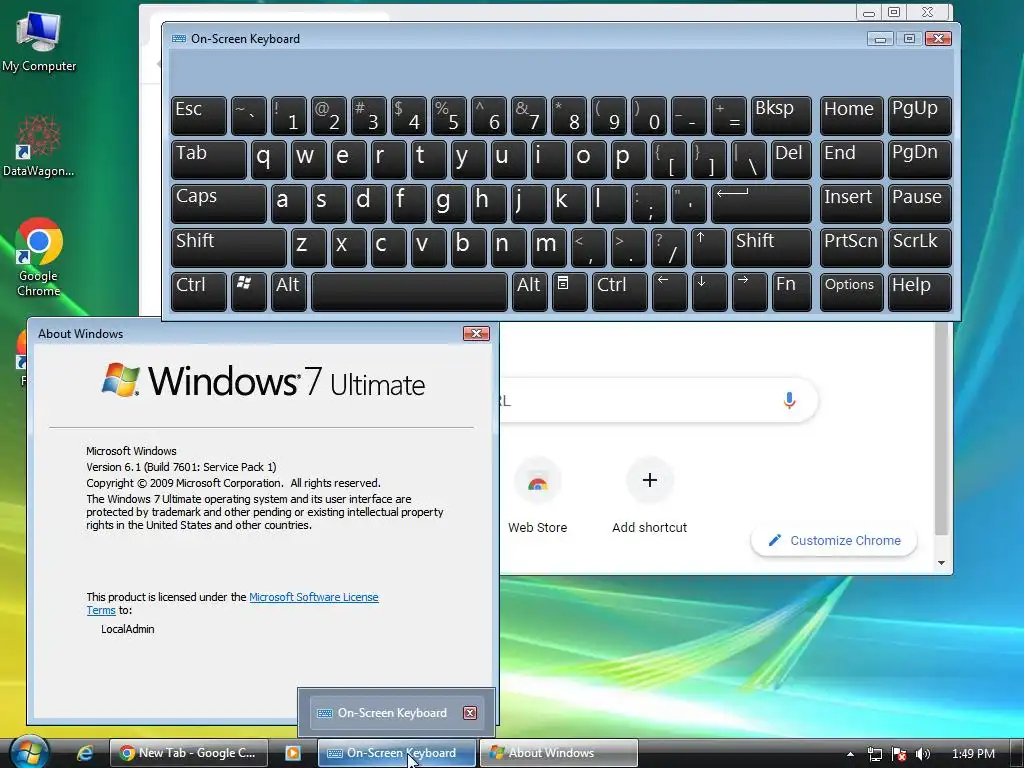Image resolution: width=1024 pixels, height=768 pixels.
Task: Click the equals plus key
Action: click(729, 116)
